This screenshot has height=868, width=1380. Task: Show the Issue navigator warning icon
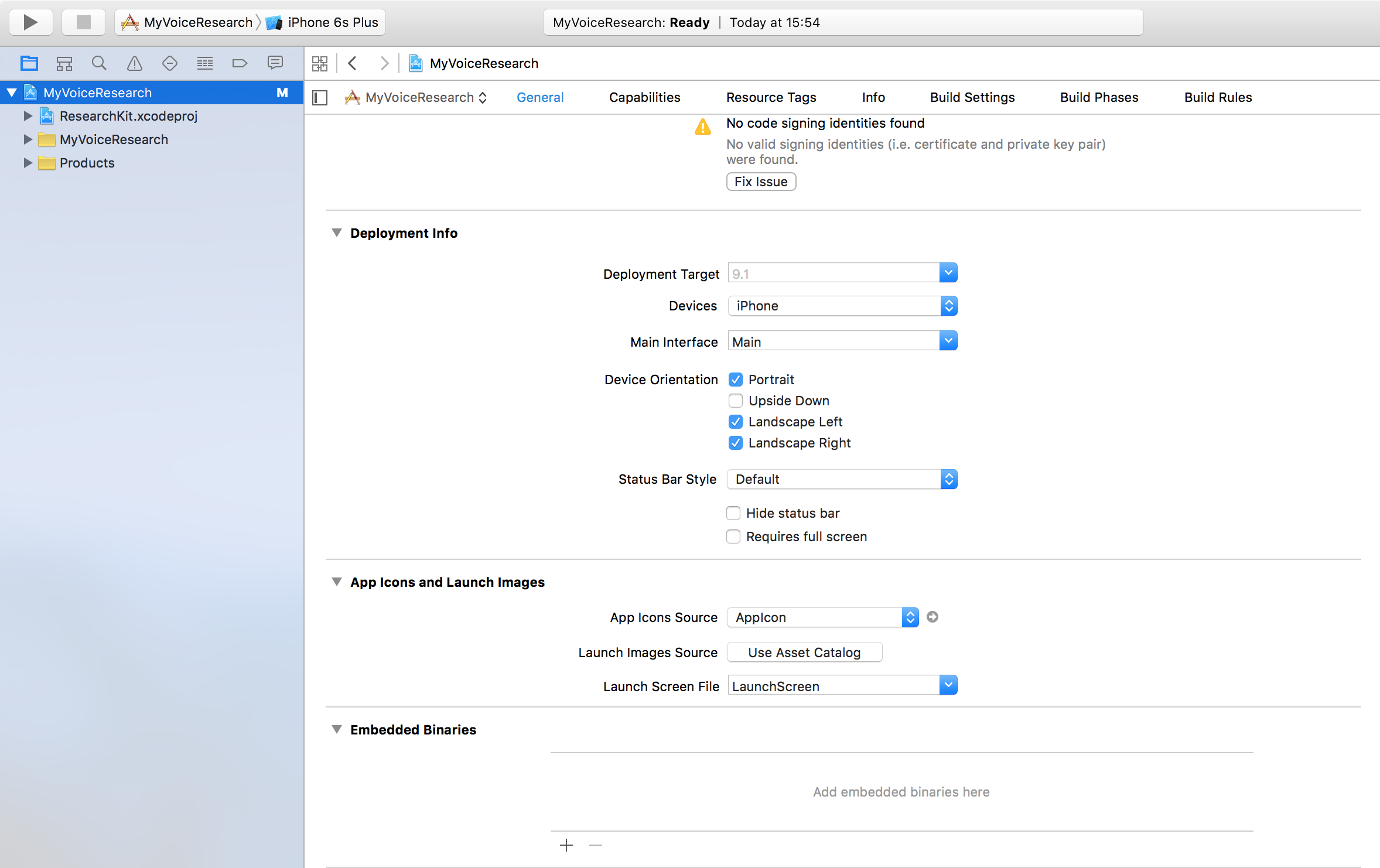pos(135,63)
